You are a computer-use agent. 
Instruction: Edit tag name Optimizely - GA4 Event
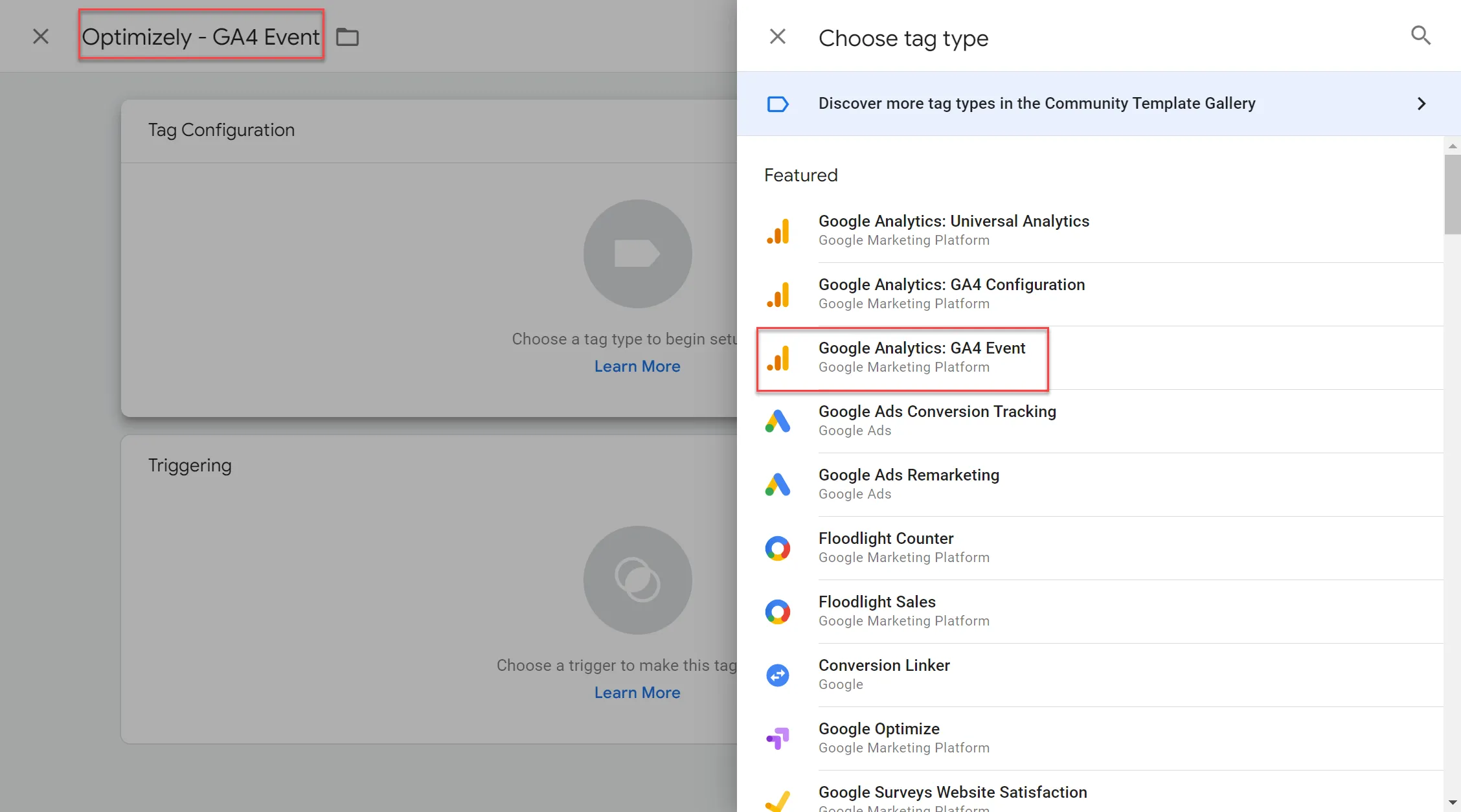(x=201, y=37)
